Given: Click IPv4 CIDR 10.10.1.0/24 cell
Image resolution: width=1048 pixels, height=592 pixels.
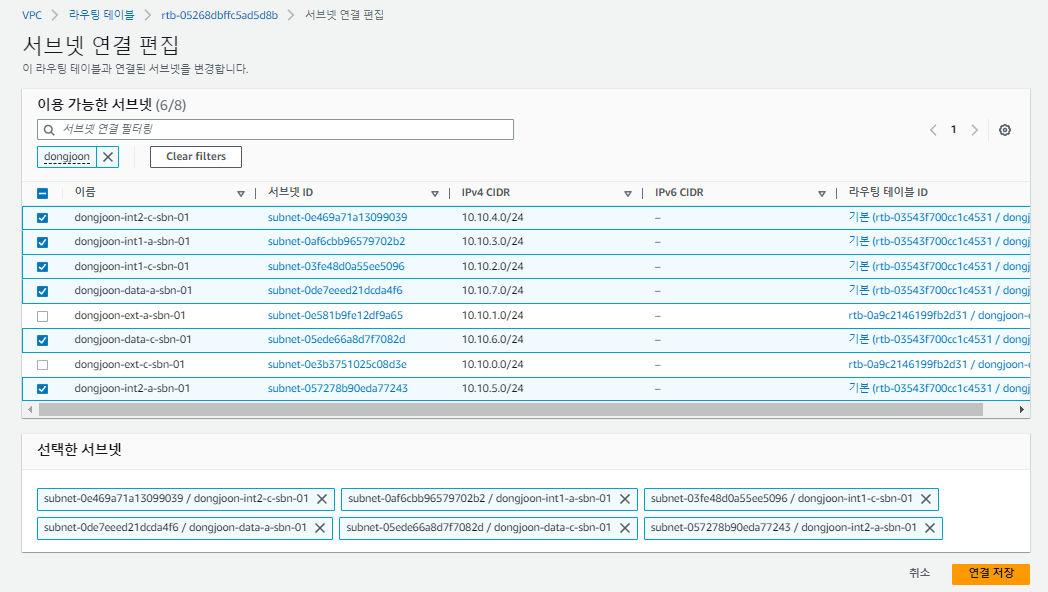Looking at the screenshot, I should (x=493, y=315).
